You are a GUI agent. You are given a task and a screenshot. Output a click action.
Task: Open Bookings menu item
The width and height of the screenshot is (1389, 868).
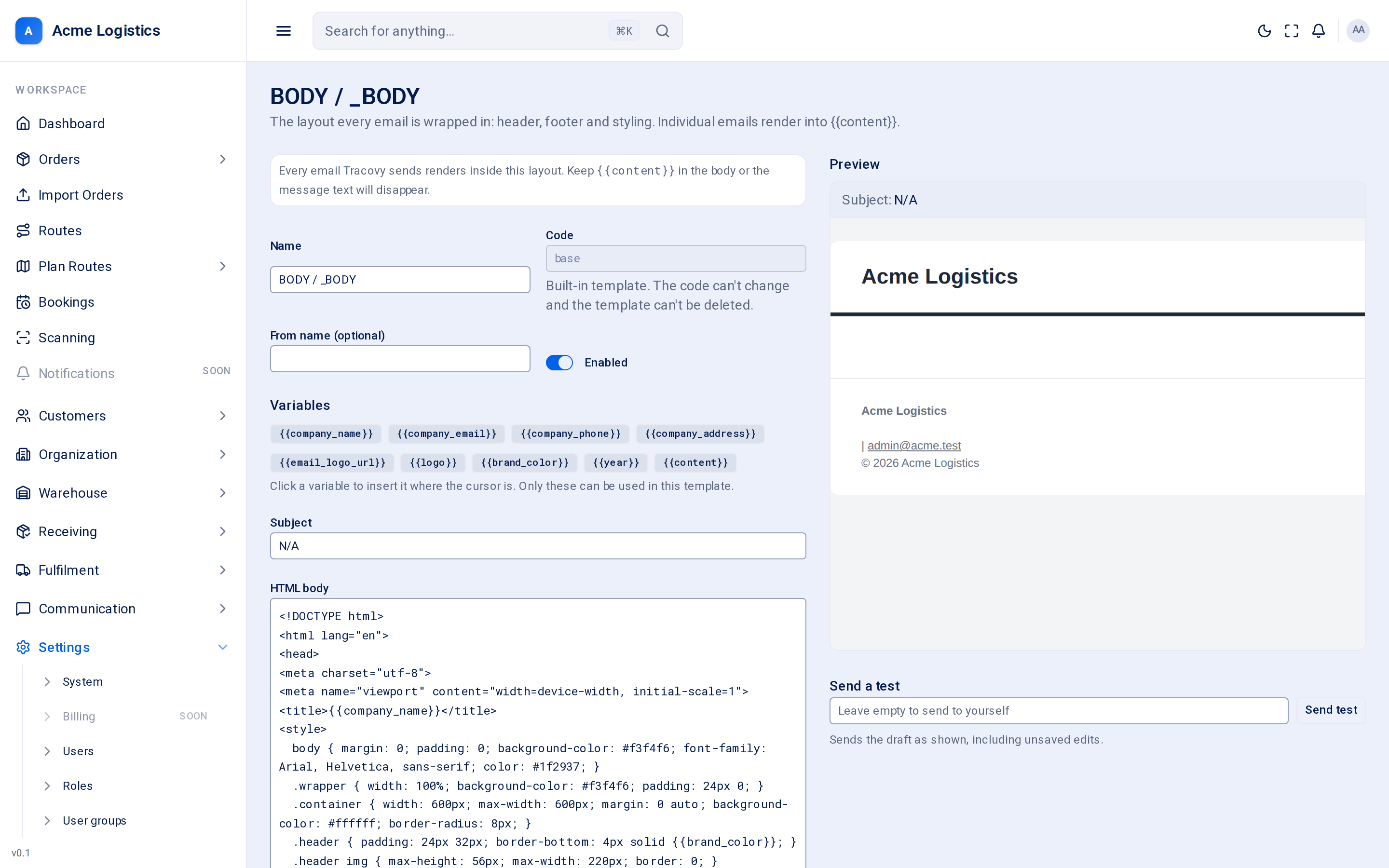(x=123, y=302)
